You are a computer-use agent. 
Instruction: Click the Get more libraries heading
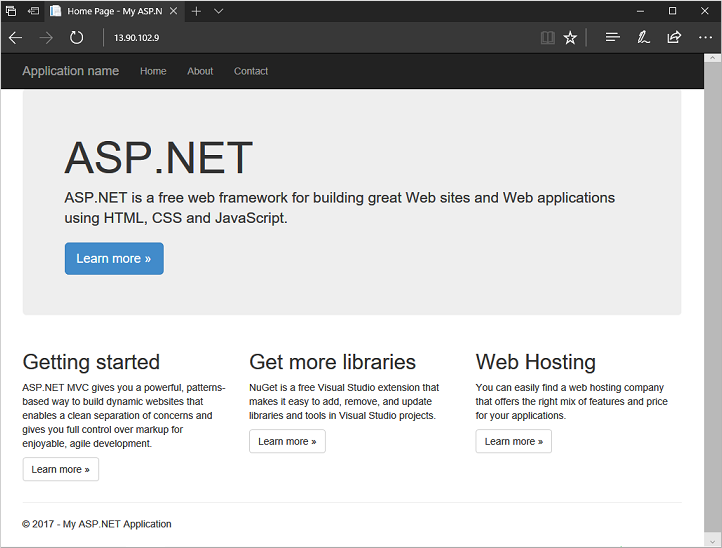click(x=332, y=362)
